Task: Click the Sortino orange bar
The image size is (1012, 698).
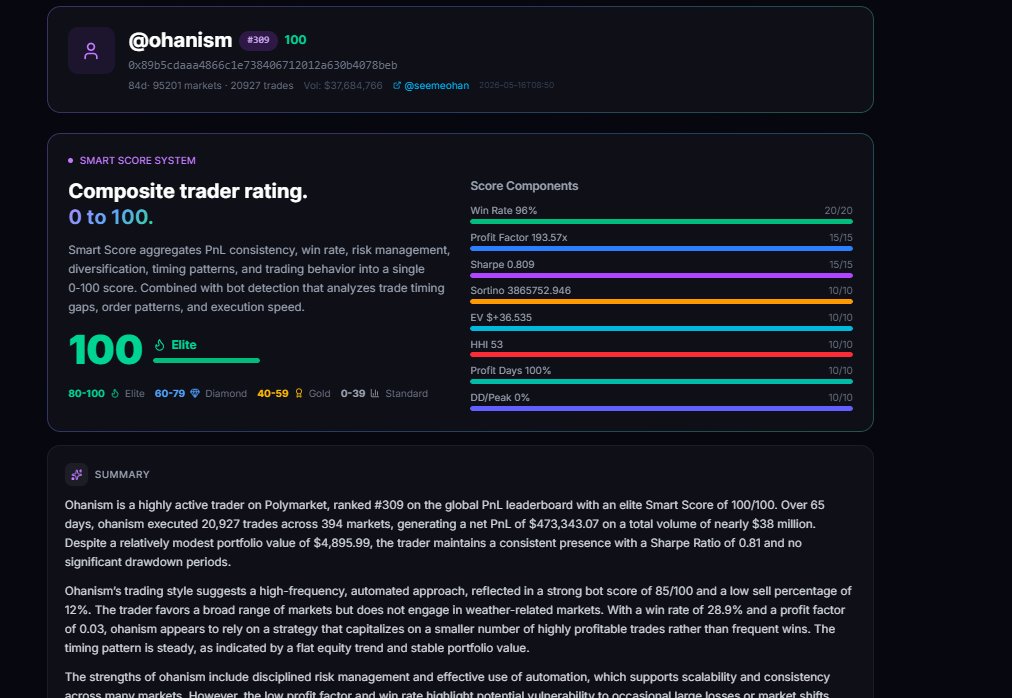Action: 662,302
